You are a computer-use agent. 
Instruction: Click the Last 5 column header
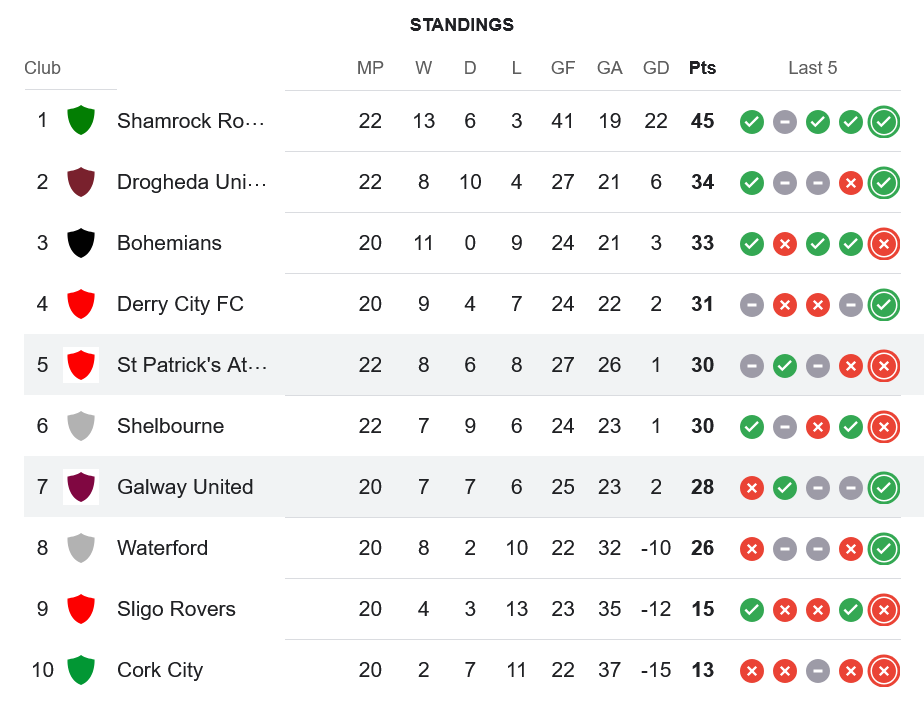(812, 68)
